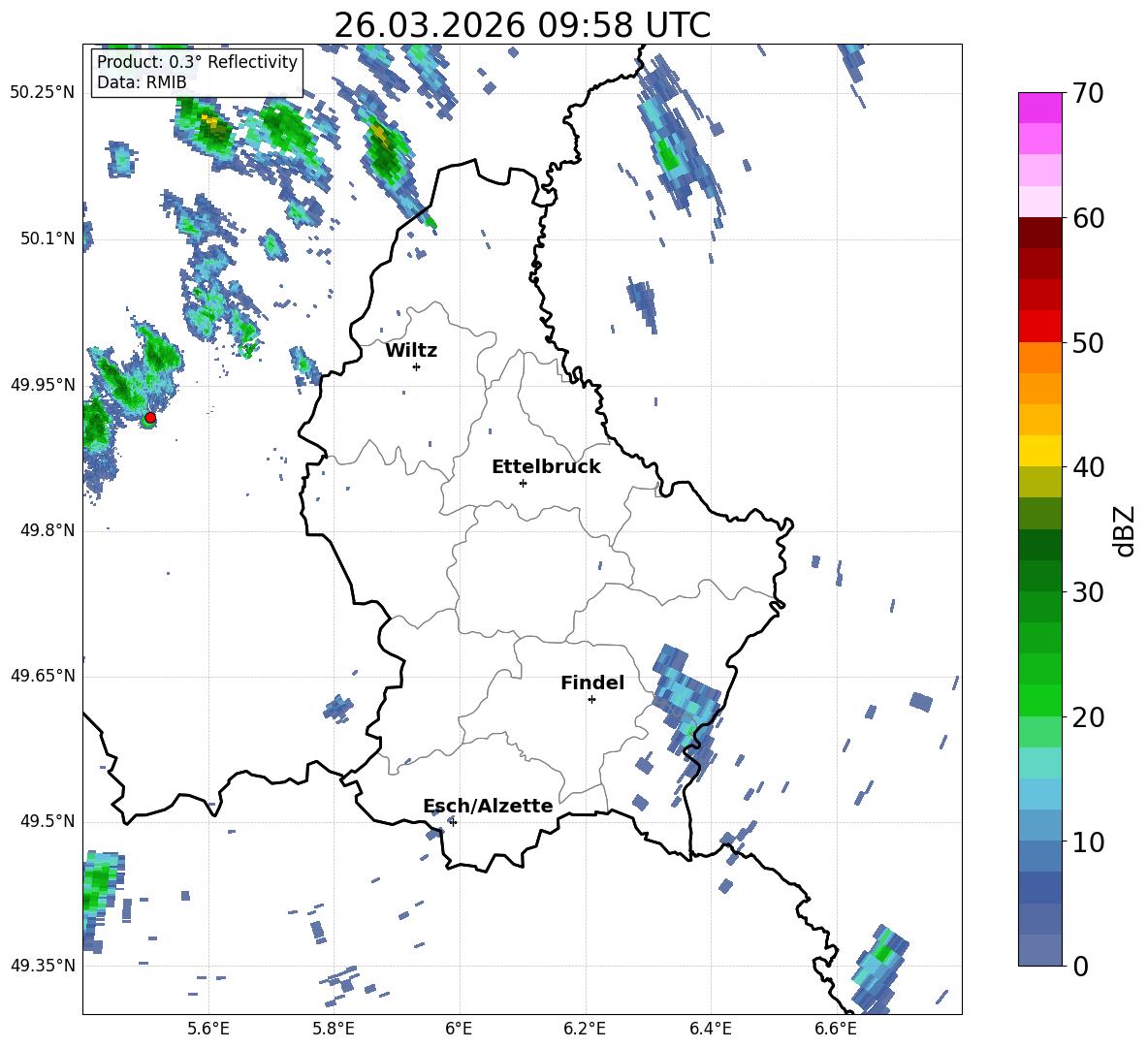Click the 60 value on the colorbar
The image size is (1148, 1048).
click(x=1088, y=218)
